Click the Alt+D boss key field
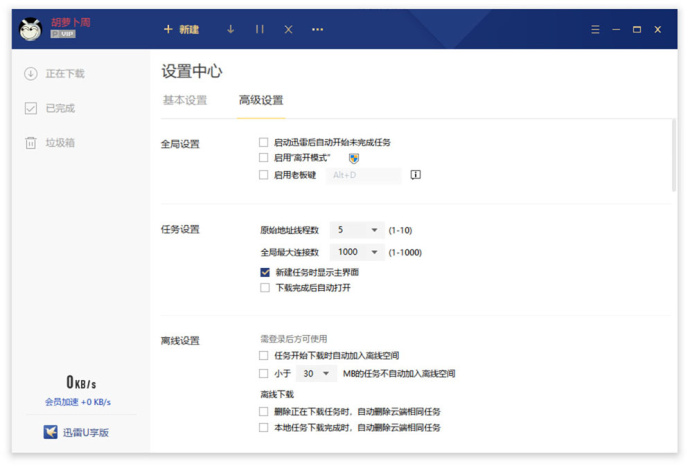This screenshot has height=468, width=690. pyautogui.click(x=363, y=175)
